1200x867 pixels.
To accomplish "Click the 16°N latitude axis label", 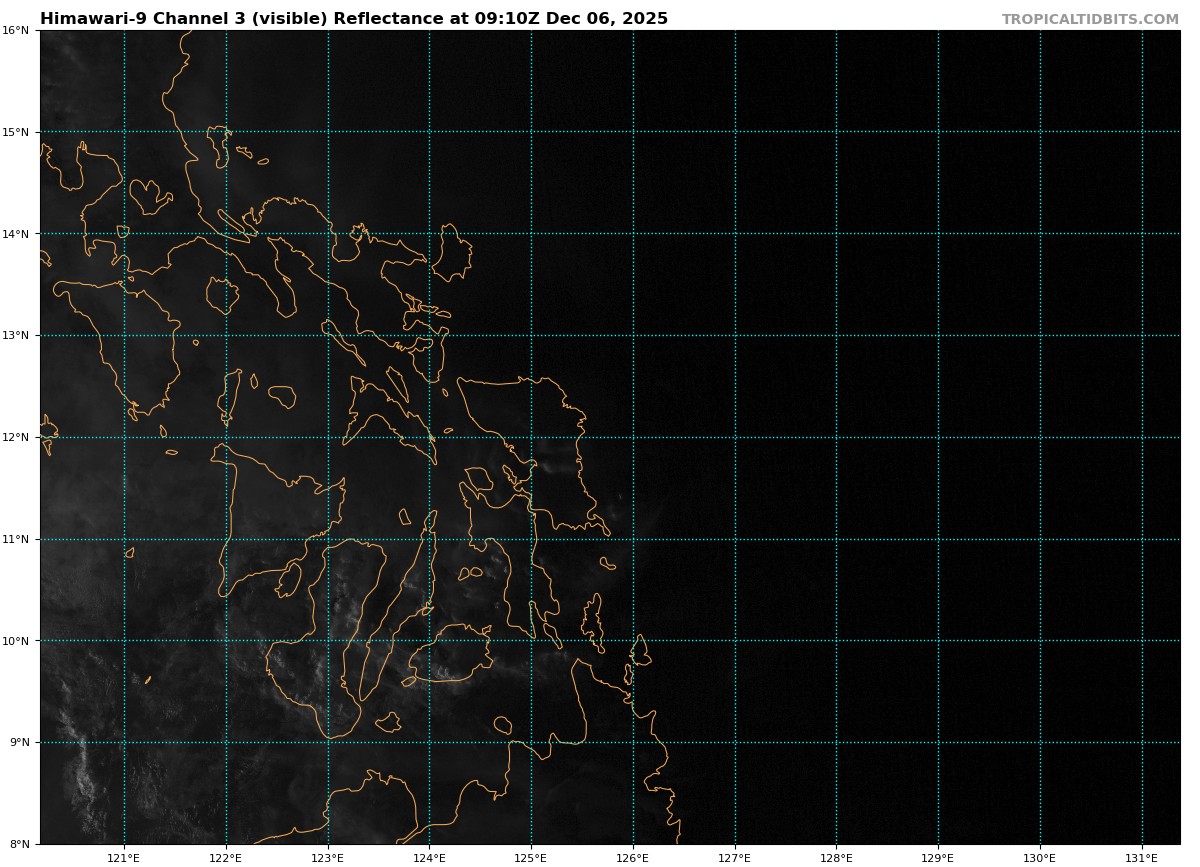I will (x=15, y=30).
